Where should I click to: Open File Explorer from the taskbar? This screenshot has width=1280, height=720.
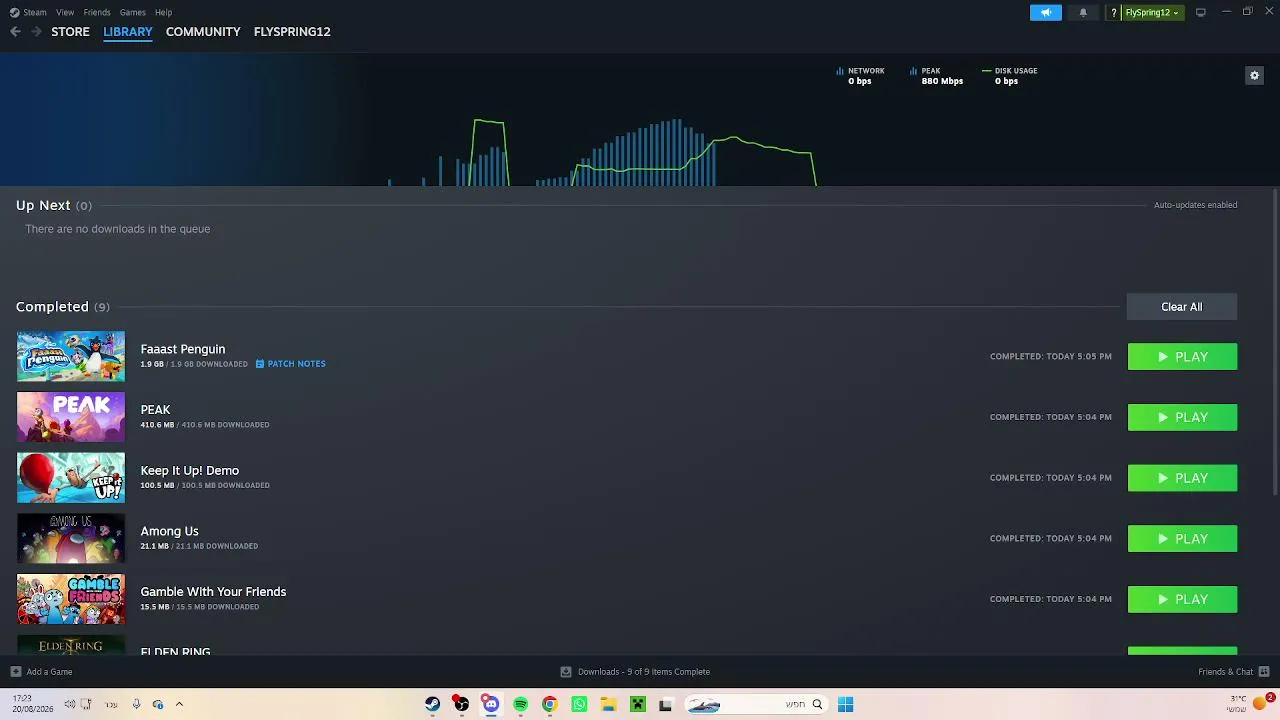pos(608,704)
